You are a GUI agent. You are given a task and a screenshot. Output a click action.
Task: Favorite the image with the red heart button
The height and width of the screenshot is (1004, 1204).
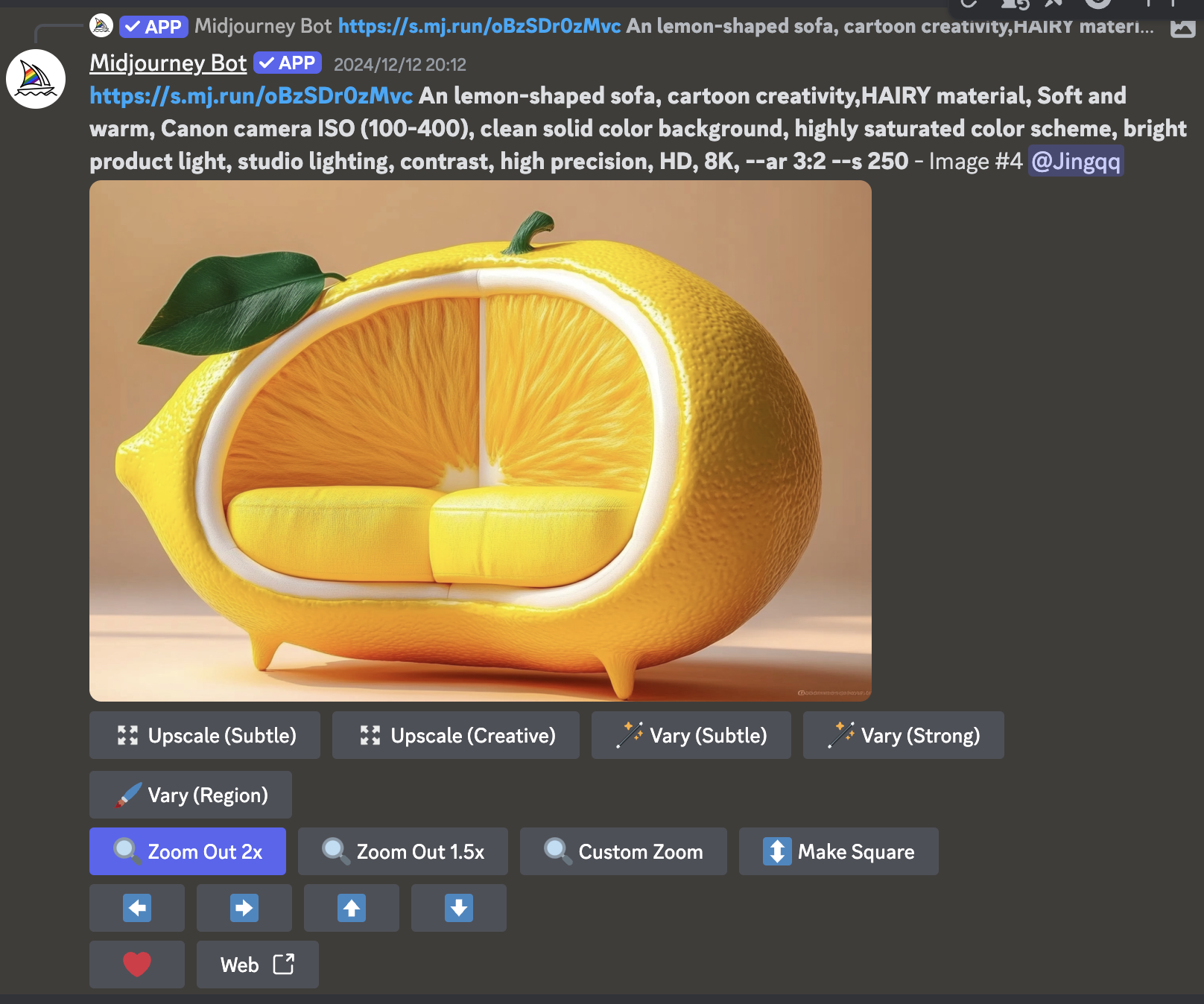coord(137,965)
